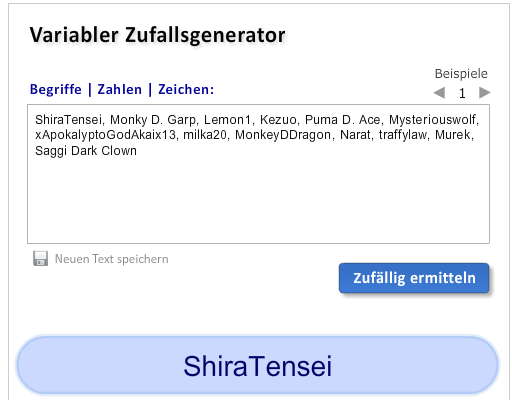This screenshot has height=400, width=512.
Task: Place cursor on Saggi Dark Clown entry
Action: pos(86,151)
